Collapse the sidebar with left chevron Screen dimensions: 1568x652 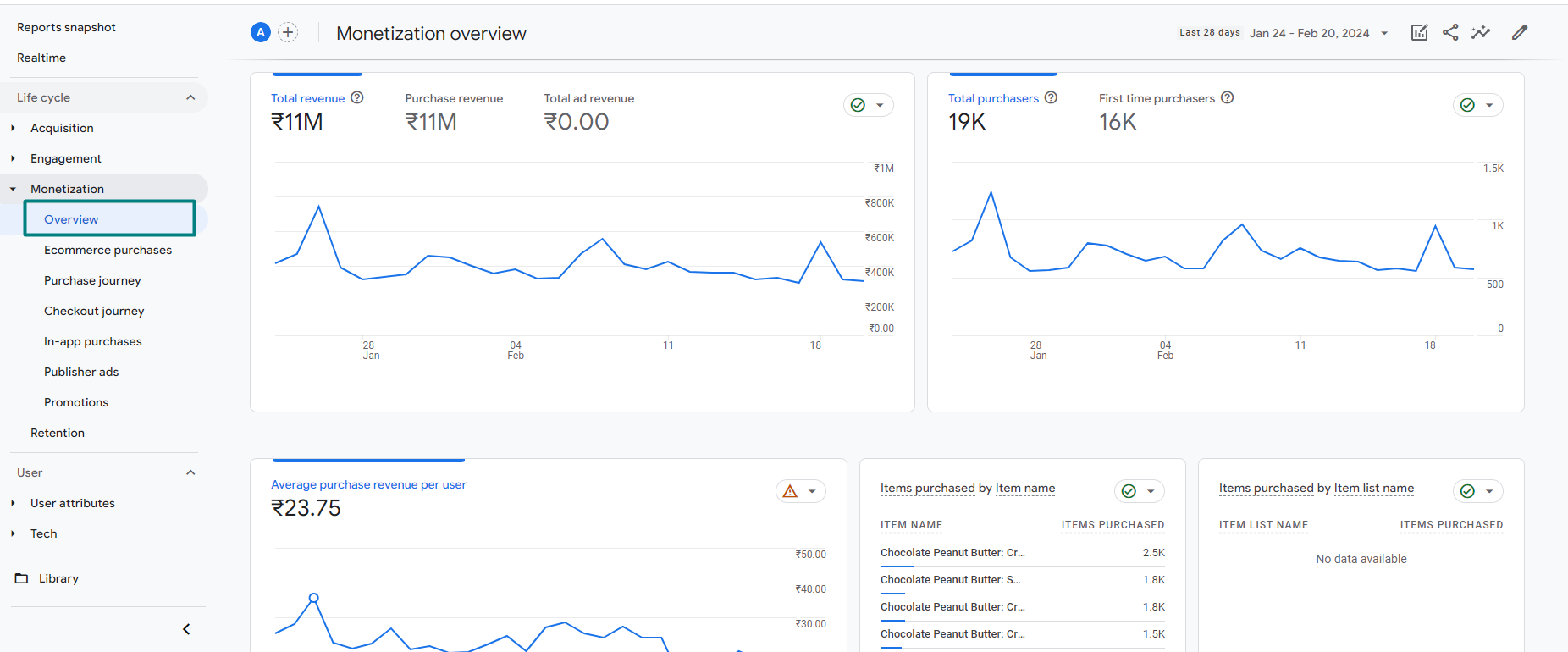point(186,629)
